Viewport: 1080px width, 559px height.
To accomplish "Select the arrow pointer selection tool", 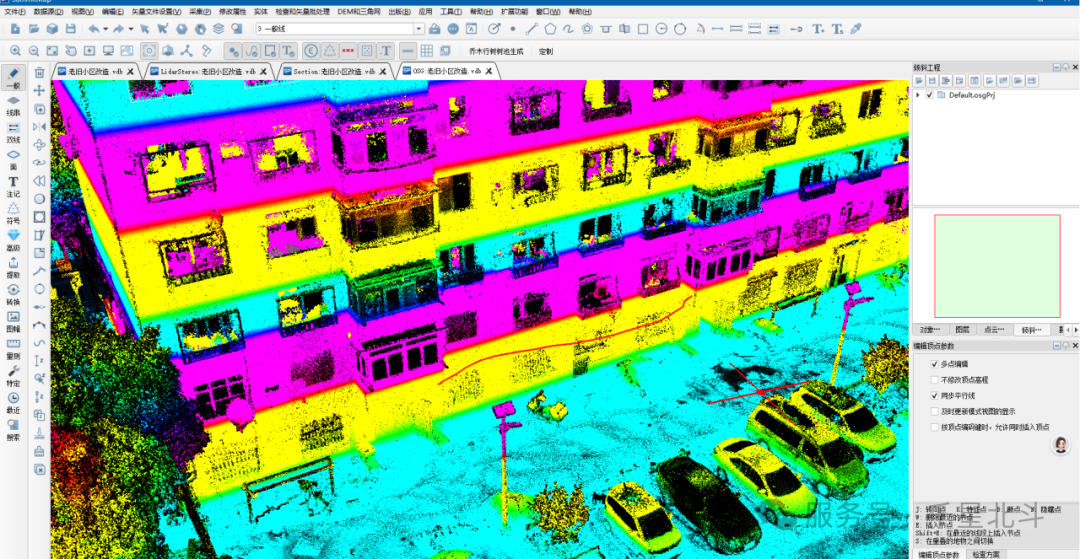I will [145, 29].
